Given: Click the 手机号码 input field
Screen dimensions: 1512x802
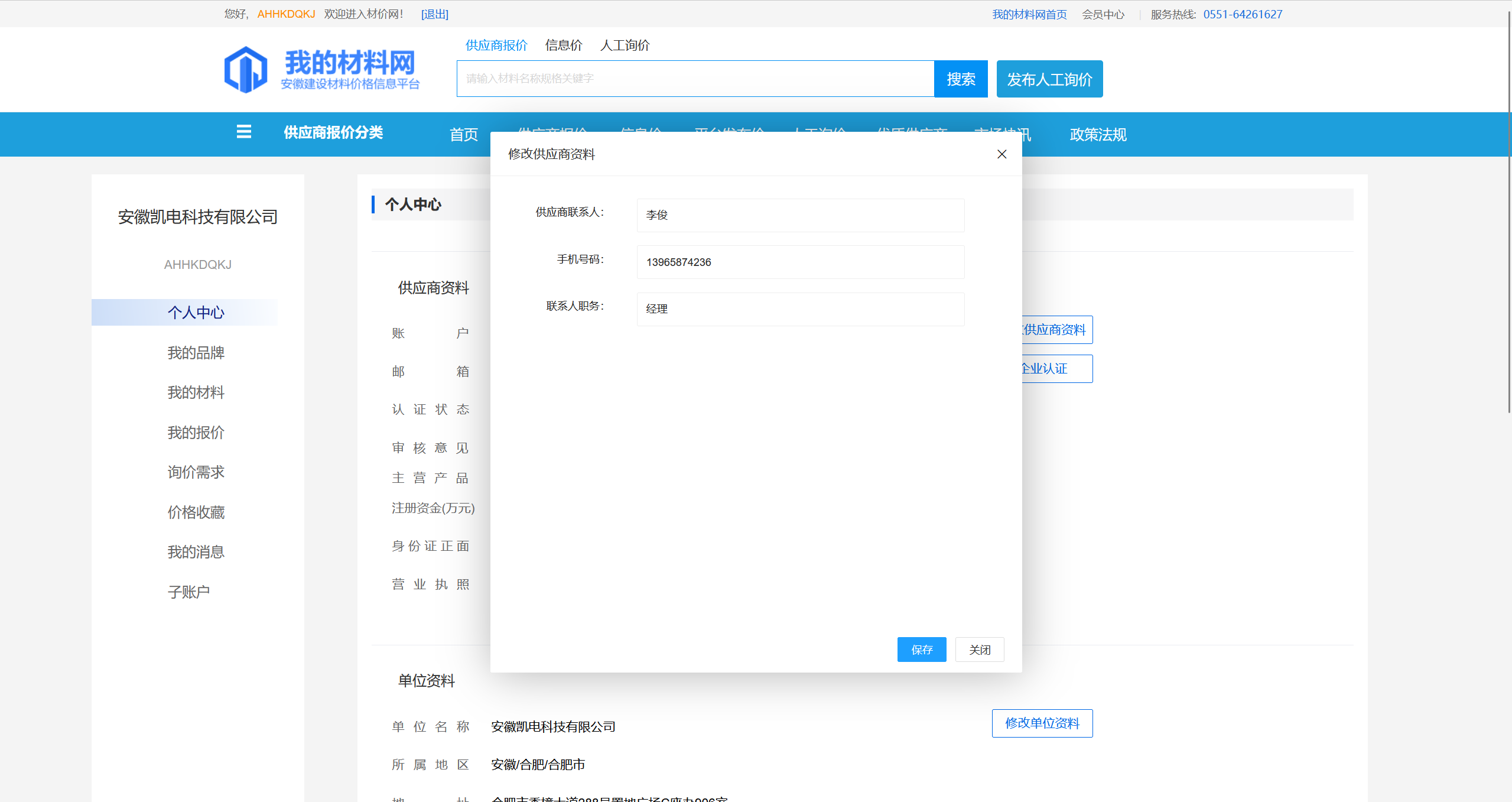Looking at the screenshot, I should (x=800, y=262).
